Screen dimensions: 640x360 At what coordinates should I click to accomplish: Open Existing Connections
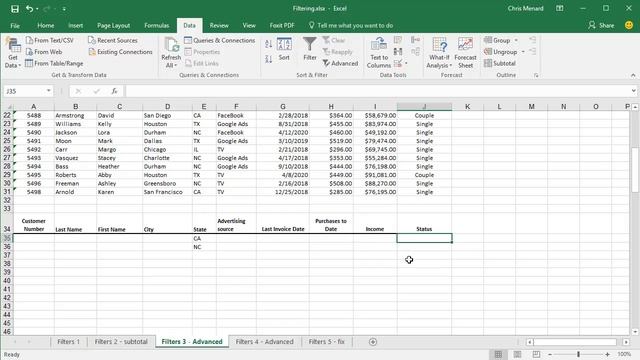coord(120,52)
